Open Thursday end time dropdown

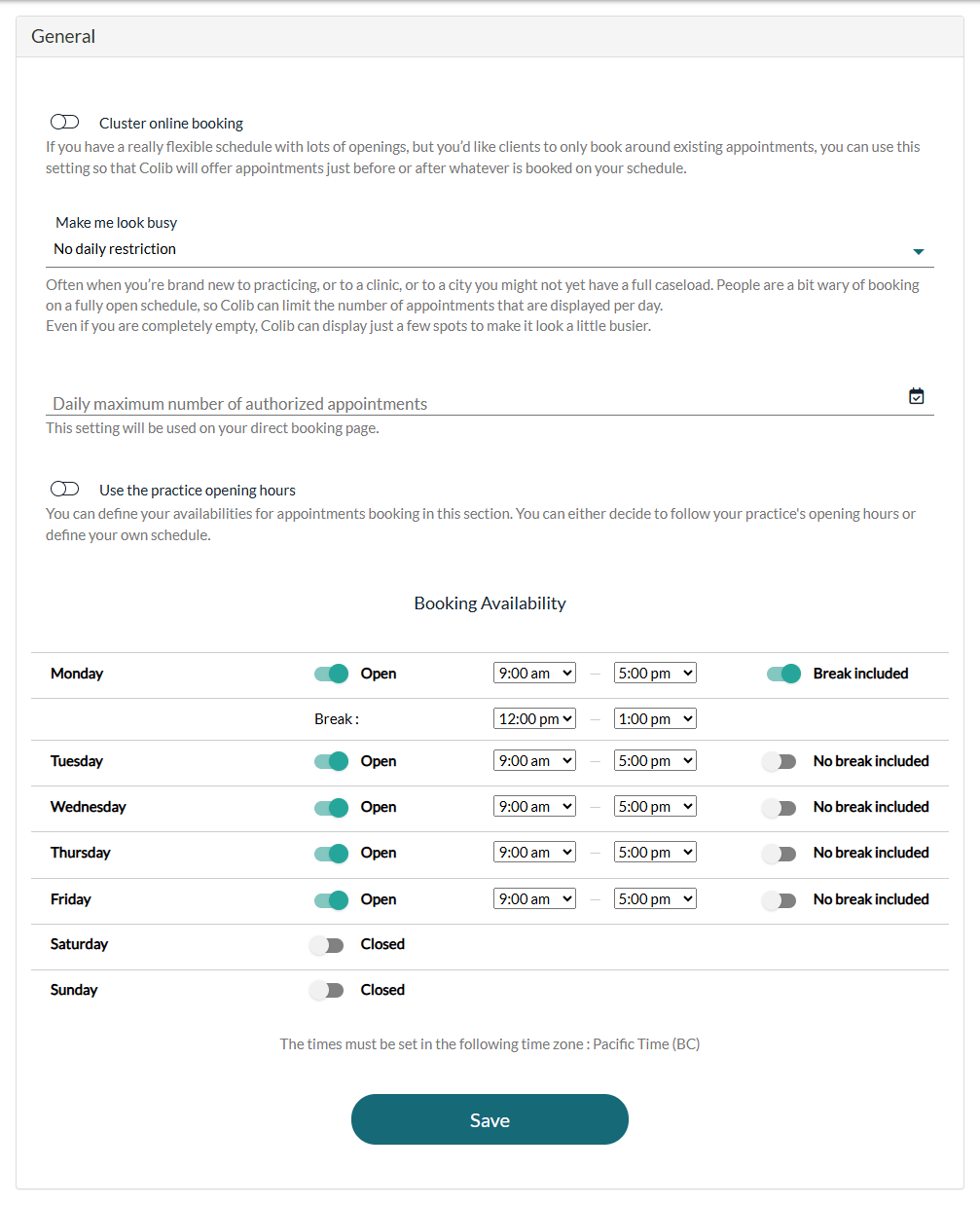coord(655,852)
